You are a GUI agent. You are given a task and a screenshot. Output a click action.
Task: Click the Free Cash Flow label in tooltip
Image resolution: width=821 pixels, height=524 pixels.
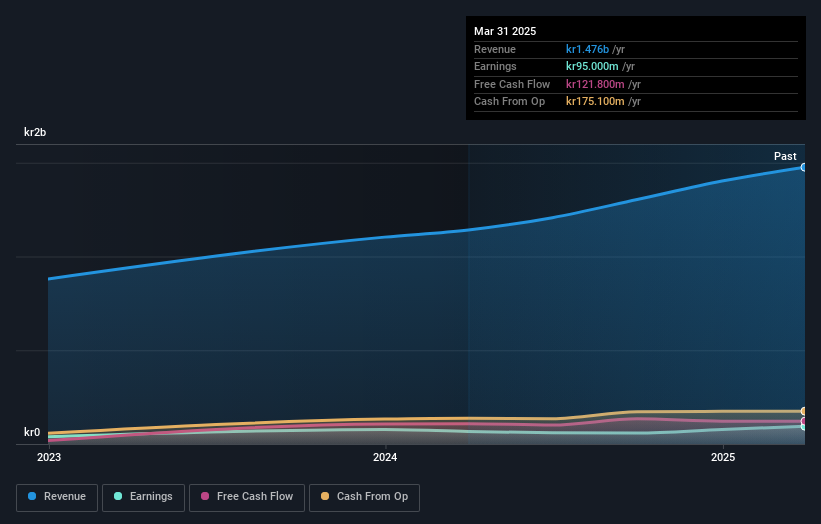[512, 84]
